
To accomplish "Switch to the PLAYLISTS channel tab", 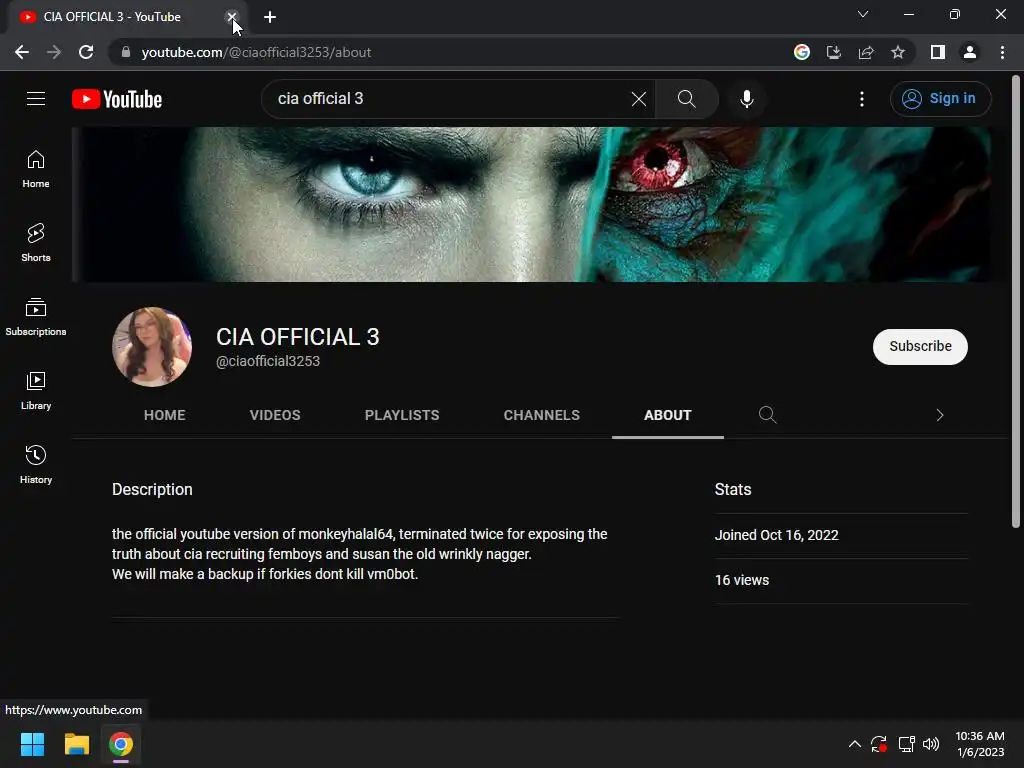I will click(x=402, y=415).
